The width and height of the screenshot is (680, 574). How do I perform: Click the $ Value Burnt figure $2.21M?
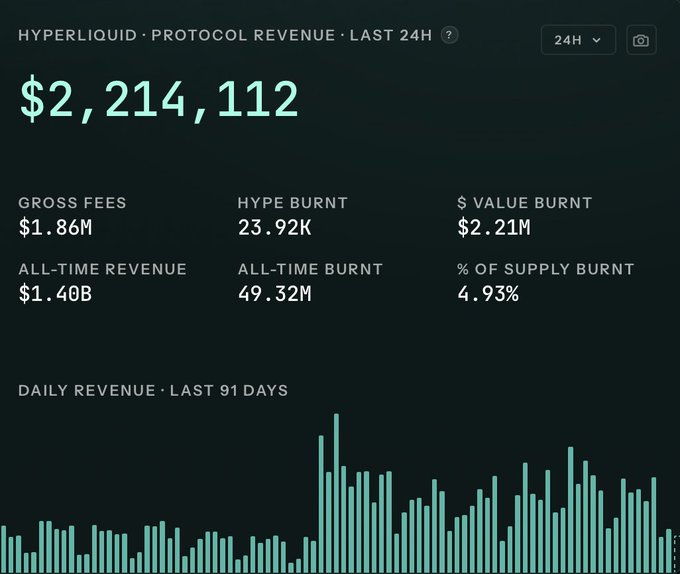pos(494,227)
